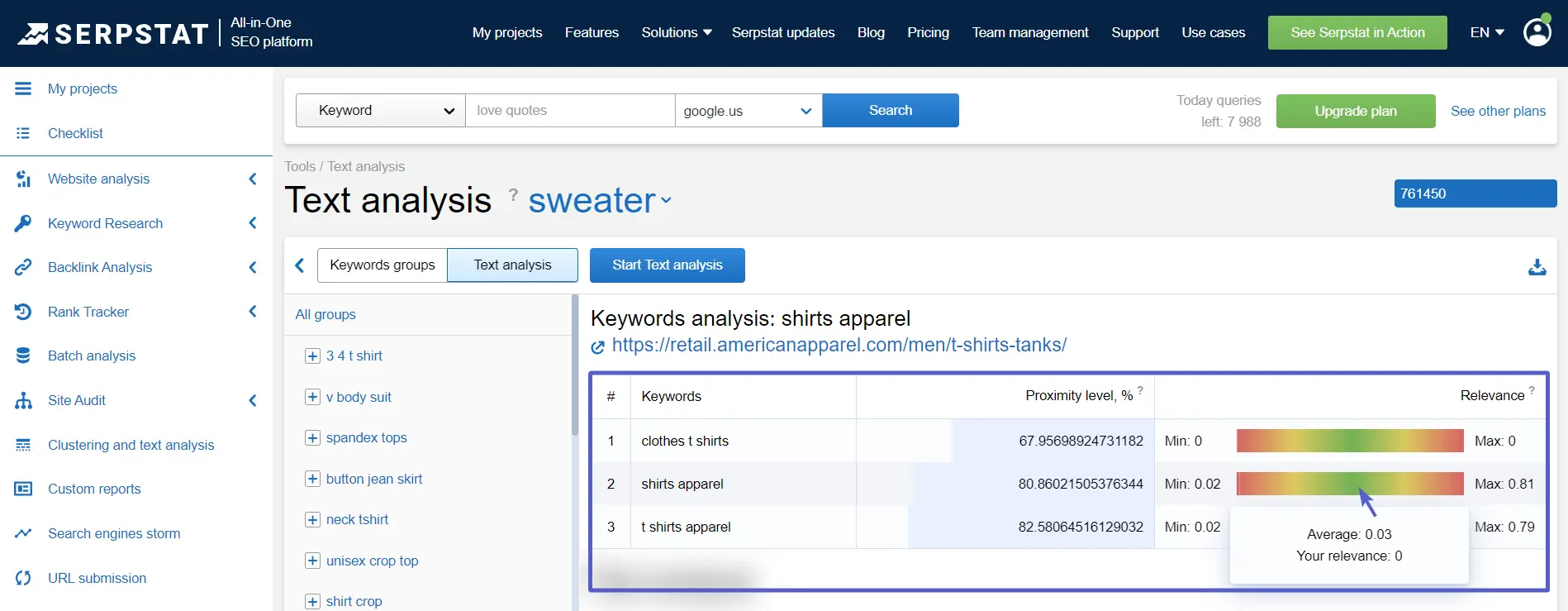Expand the Website analysis chevron
The width and height of the screenshot is (1568, 611).
tap(253, 179)
